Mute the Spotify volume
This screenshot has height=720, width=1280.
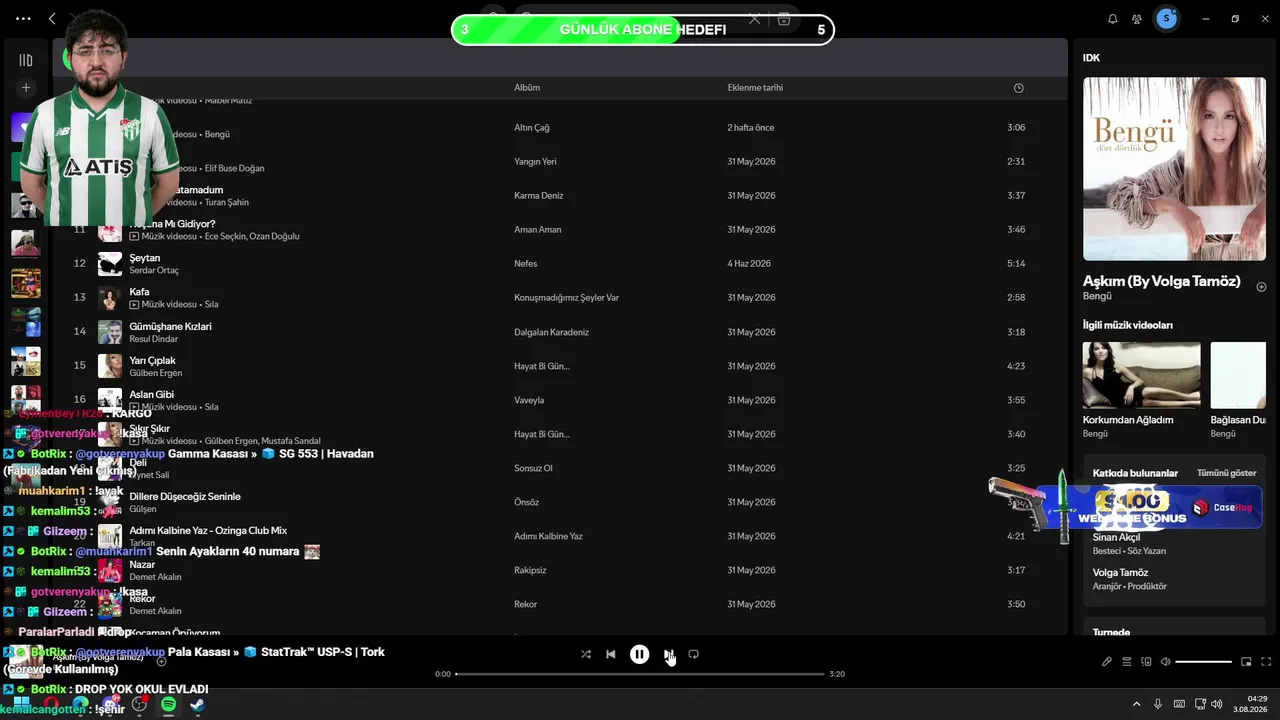(1164, 662)
